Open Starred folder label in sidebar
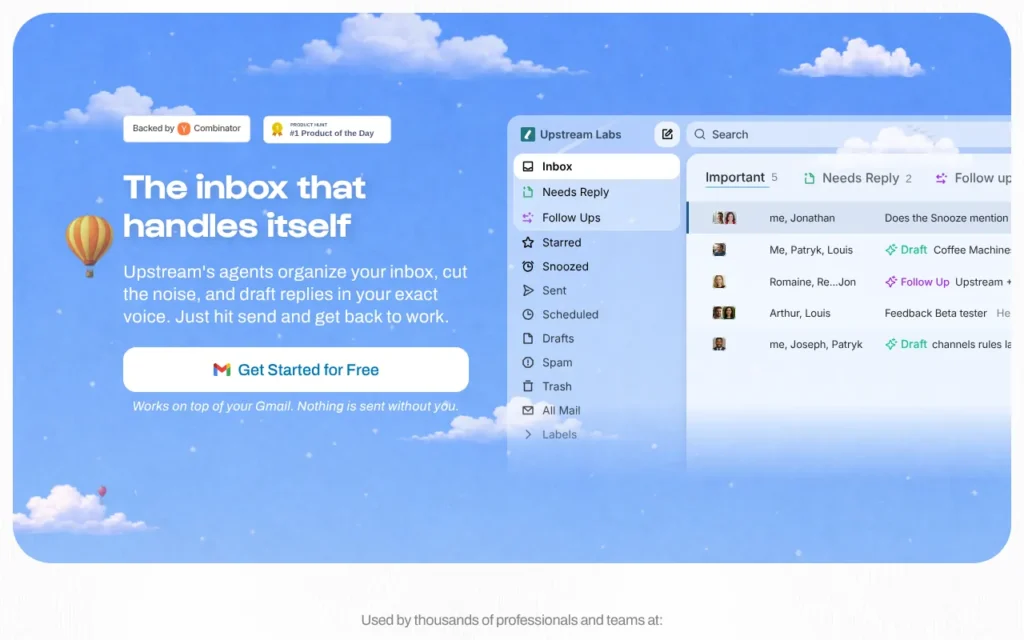The image size is (1024, 640). (x=562, y=242)
